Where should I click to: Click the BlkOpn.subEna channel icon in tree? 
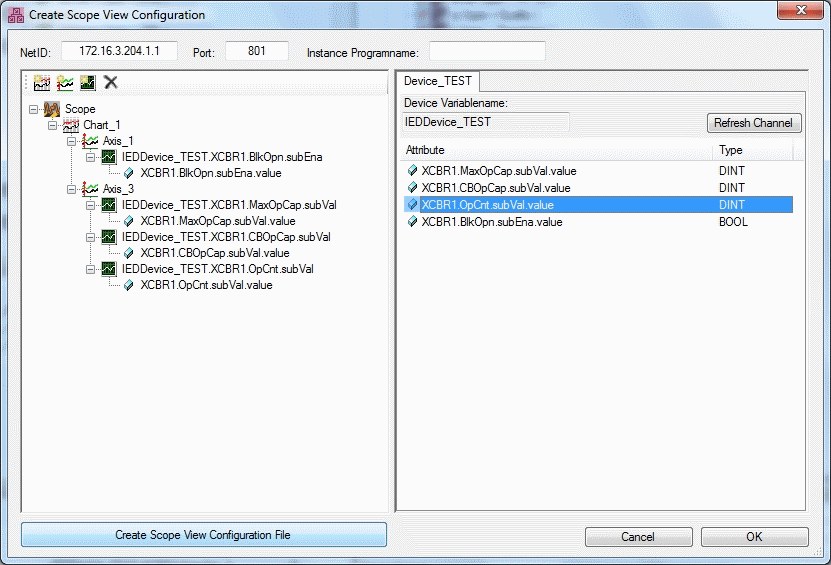pos(109,157)
